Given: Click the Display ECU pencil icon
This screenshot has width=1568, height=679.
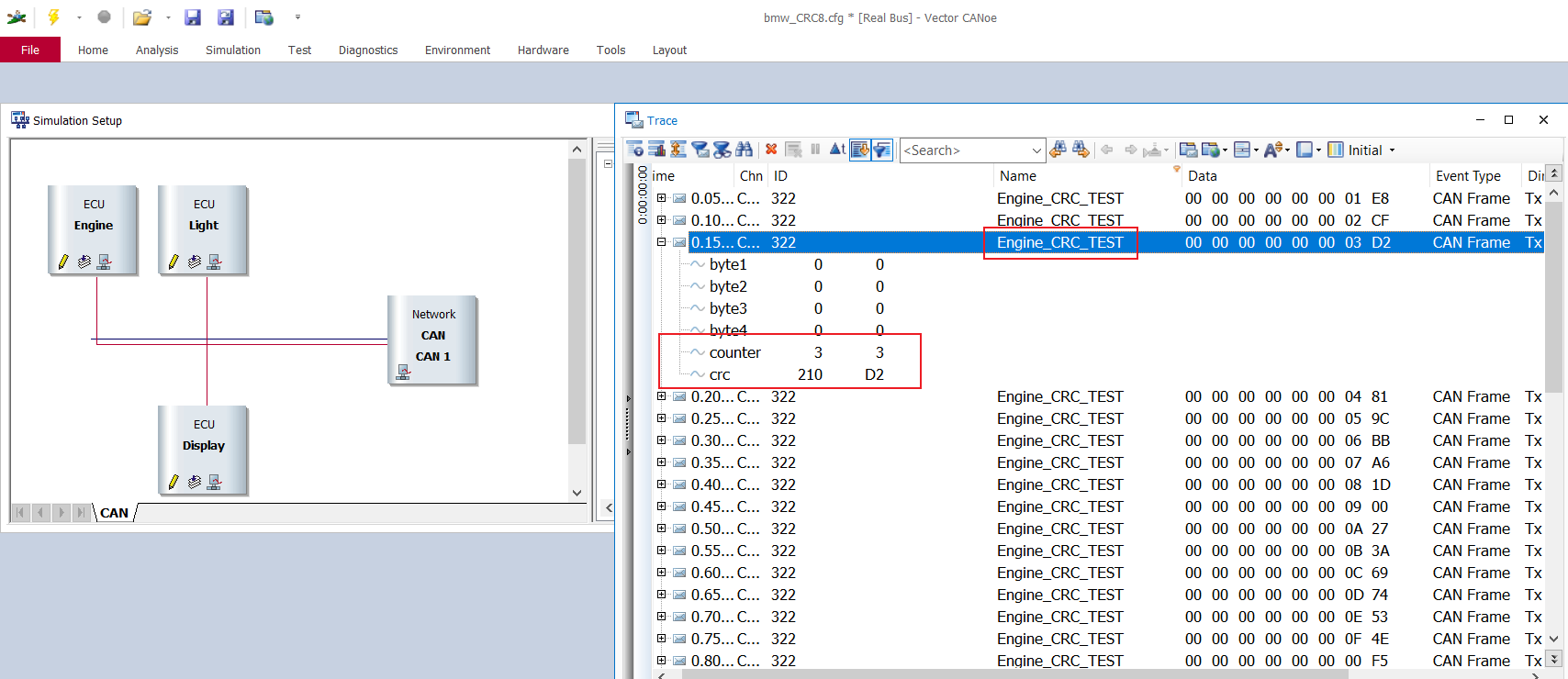Looking at the screenshot, I should [x=173, y=482].
